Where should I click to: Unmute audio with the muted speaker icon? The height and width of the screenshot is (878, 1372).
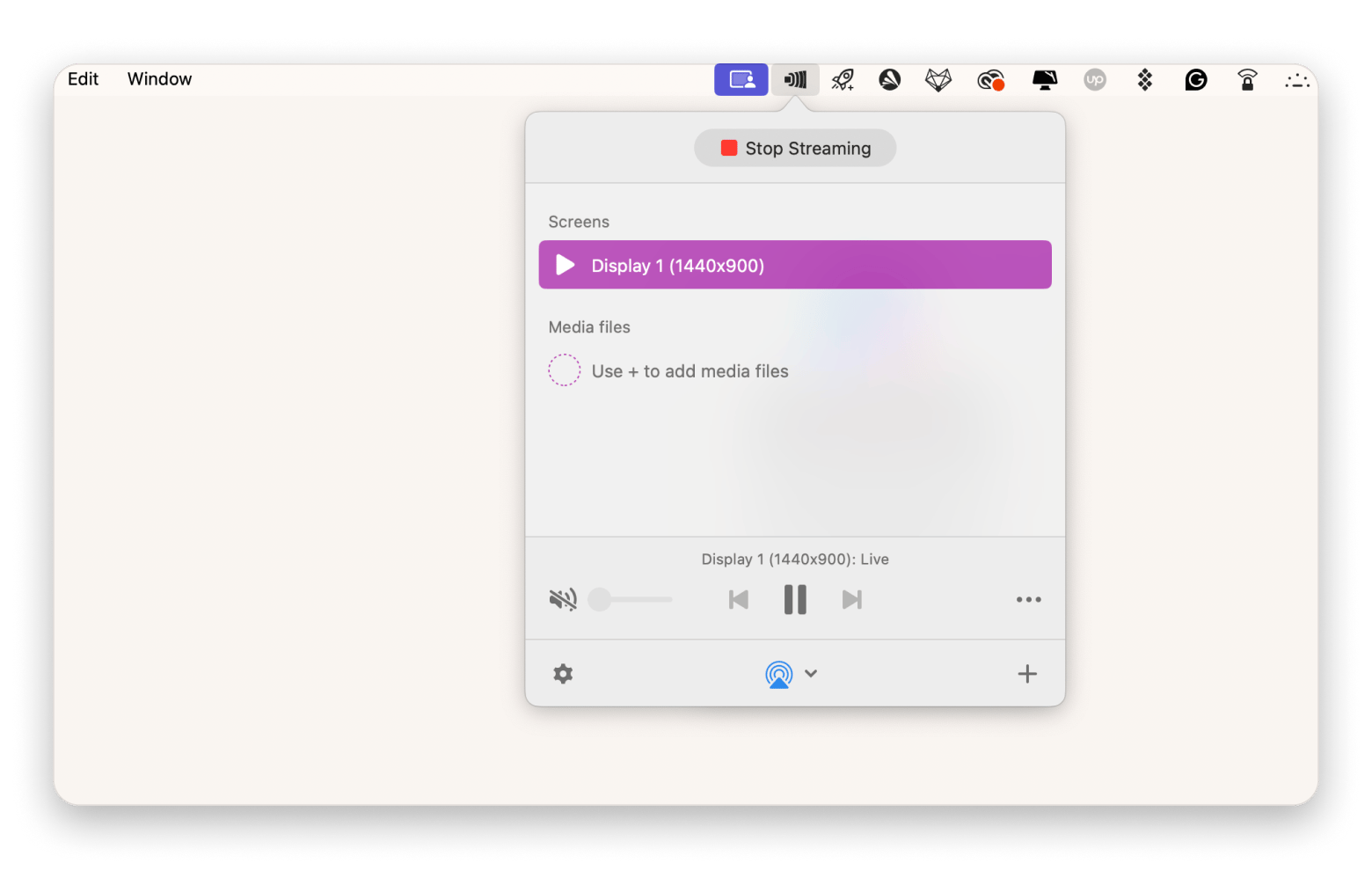pyautogui.click(x=563, y=600)
